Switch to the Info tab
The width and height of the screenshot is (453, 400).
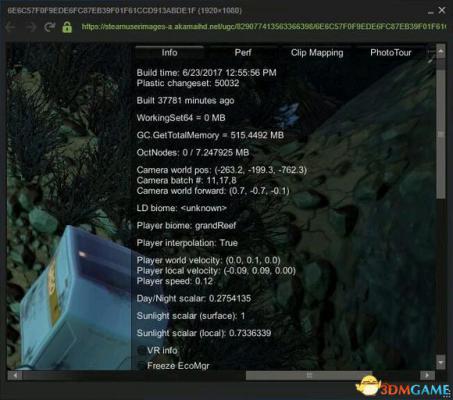(169, 53)
